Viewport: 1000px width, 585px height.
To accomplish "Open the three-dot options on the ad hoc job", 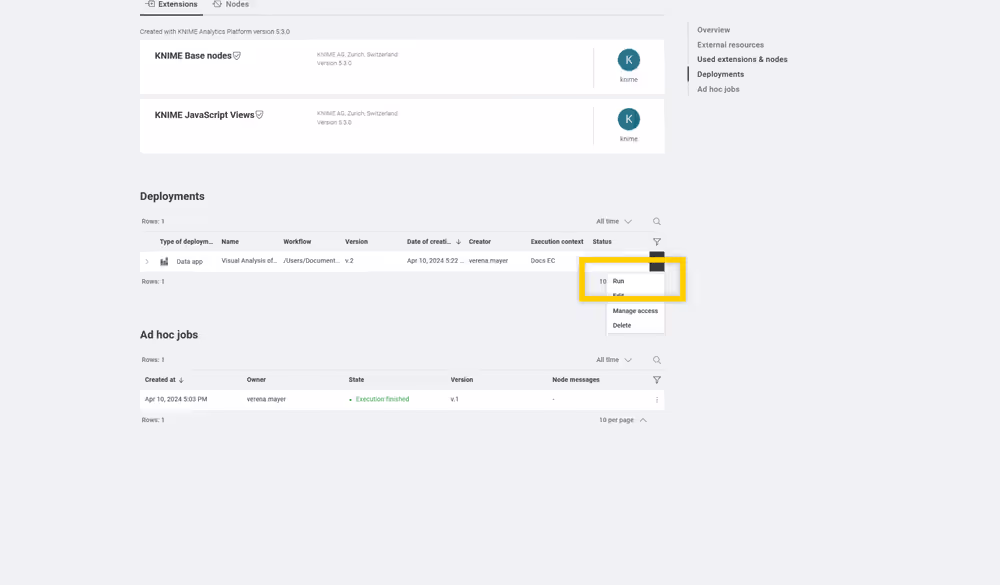I will [x=657, y=399].
